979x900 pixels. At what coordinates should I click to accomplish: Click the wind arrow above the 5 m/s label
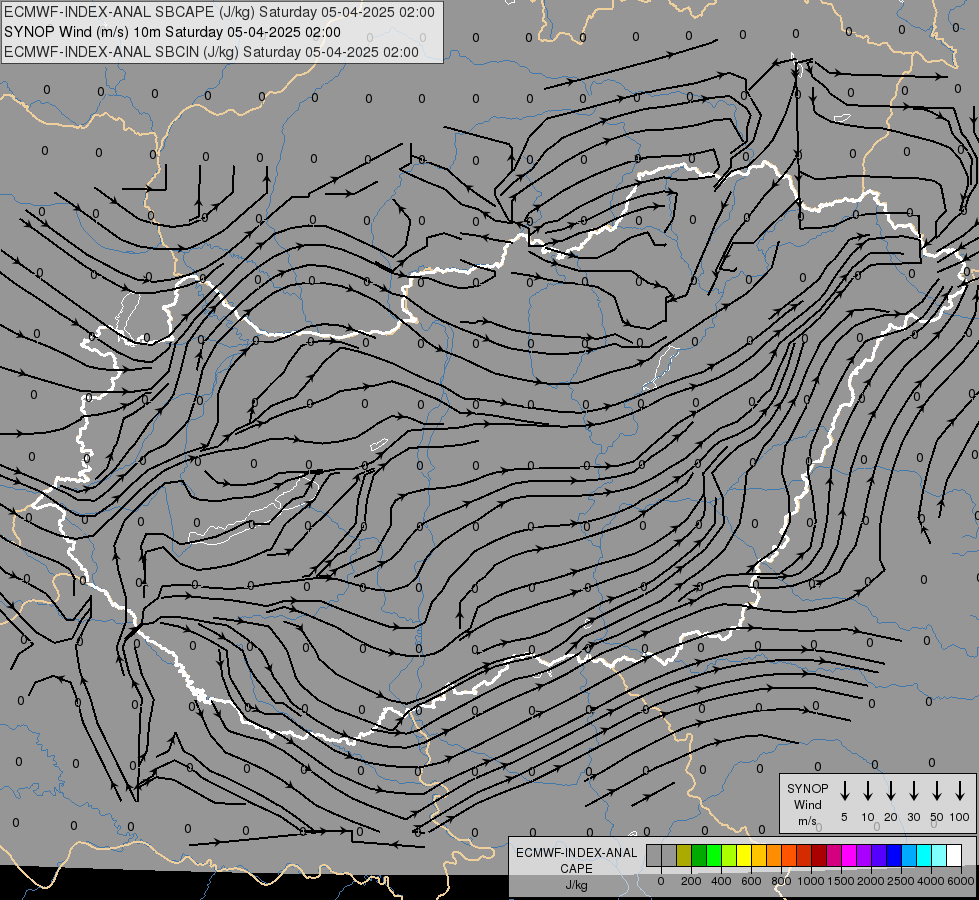pyautogui.click(x=845, y=791)
